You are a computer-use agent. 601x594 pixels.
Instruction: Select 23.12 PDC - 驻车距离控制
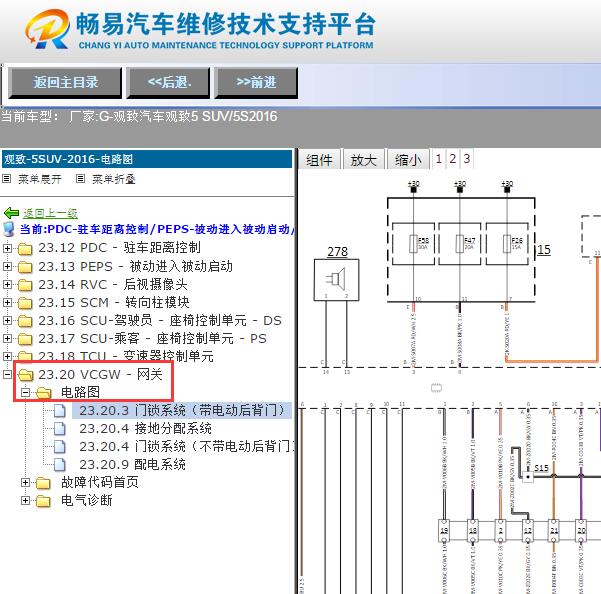119,248
